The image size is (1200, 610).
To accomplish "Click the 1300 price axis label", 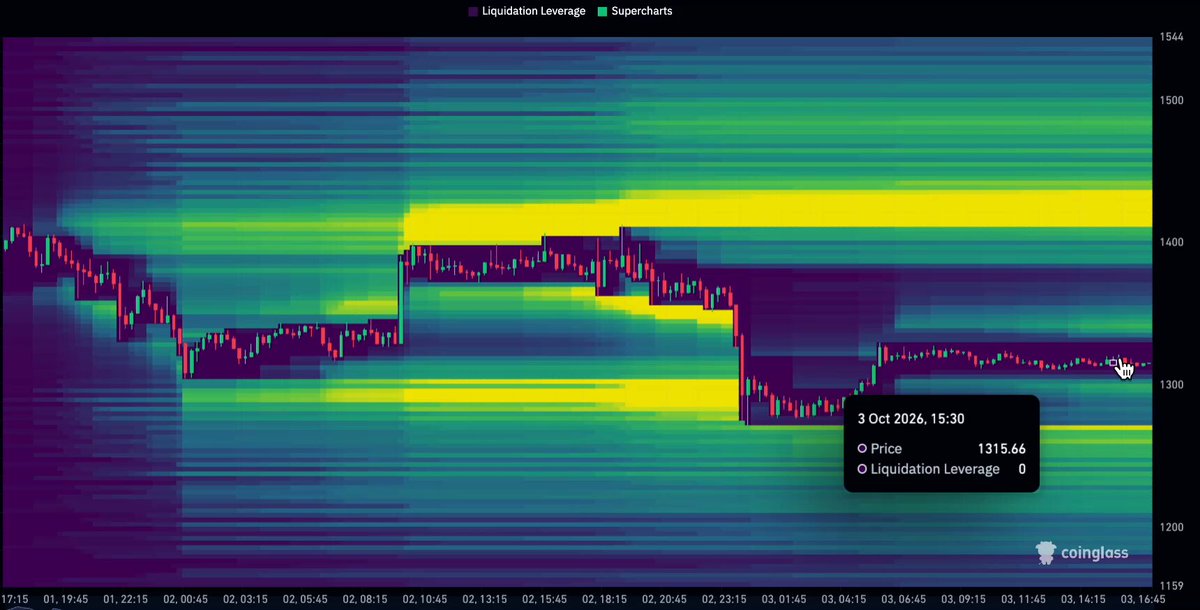I will 1172,385.
